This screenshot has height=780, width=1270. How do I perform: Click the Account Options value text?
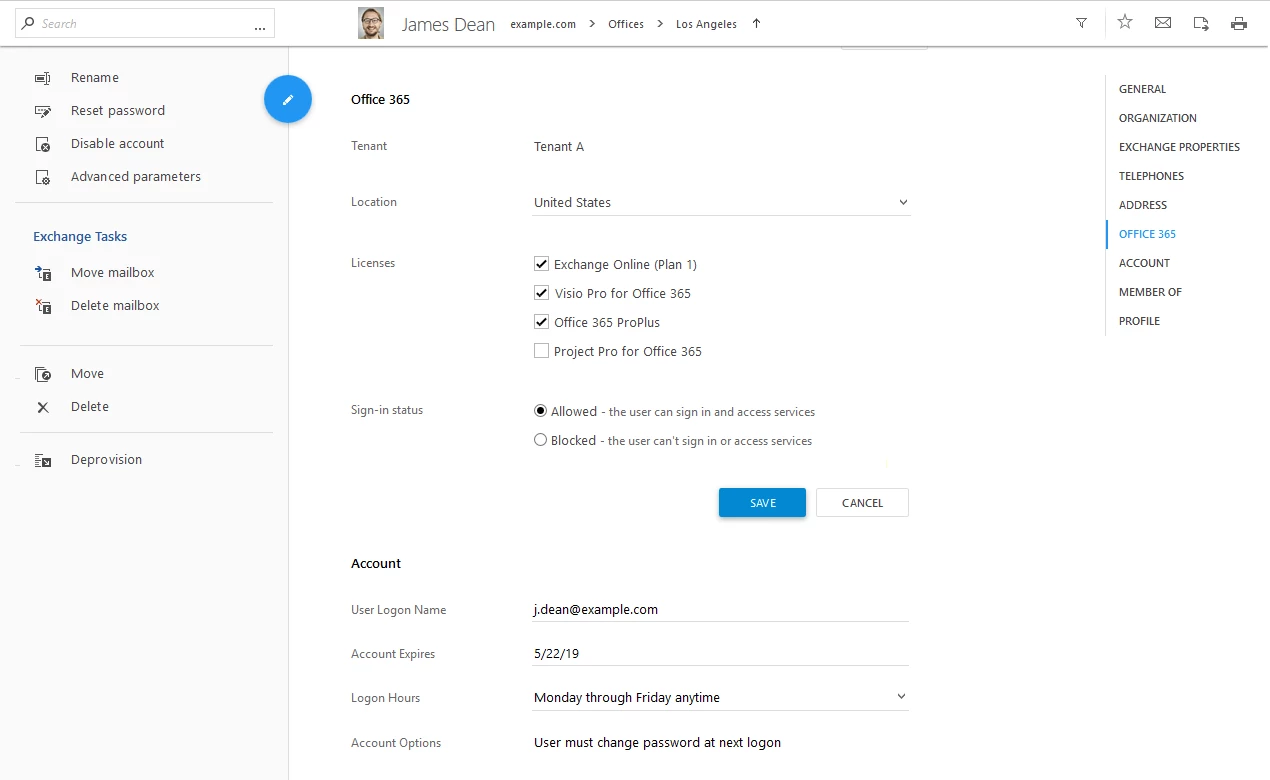point(657,742)
